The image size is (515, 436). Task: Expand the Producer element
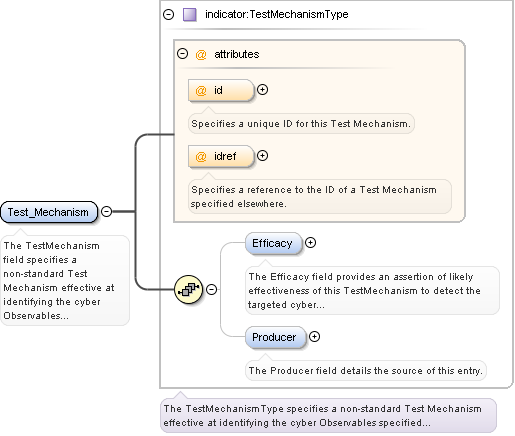click(x=315, y=337)
